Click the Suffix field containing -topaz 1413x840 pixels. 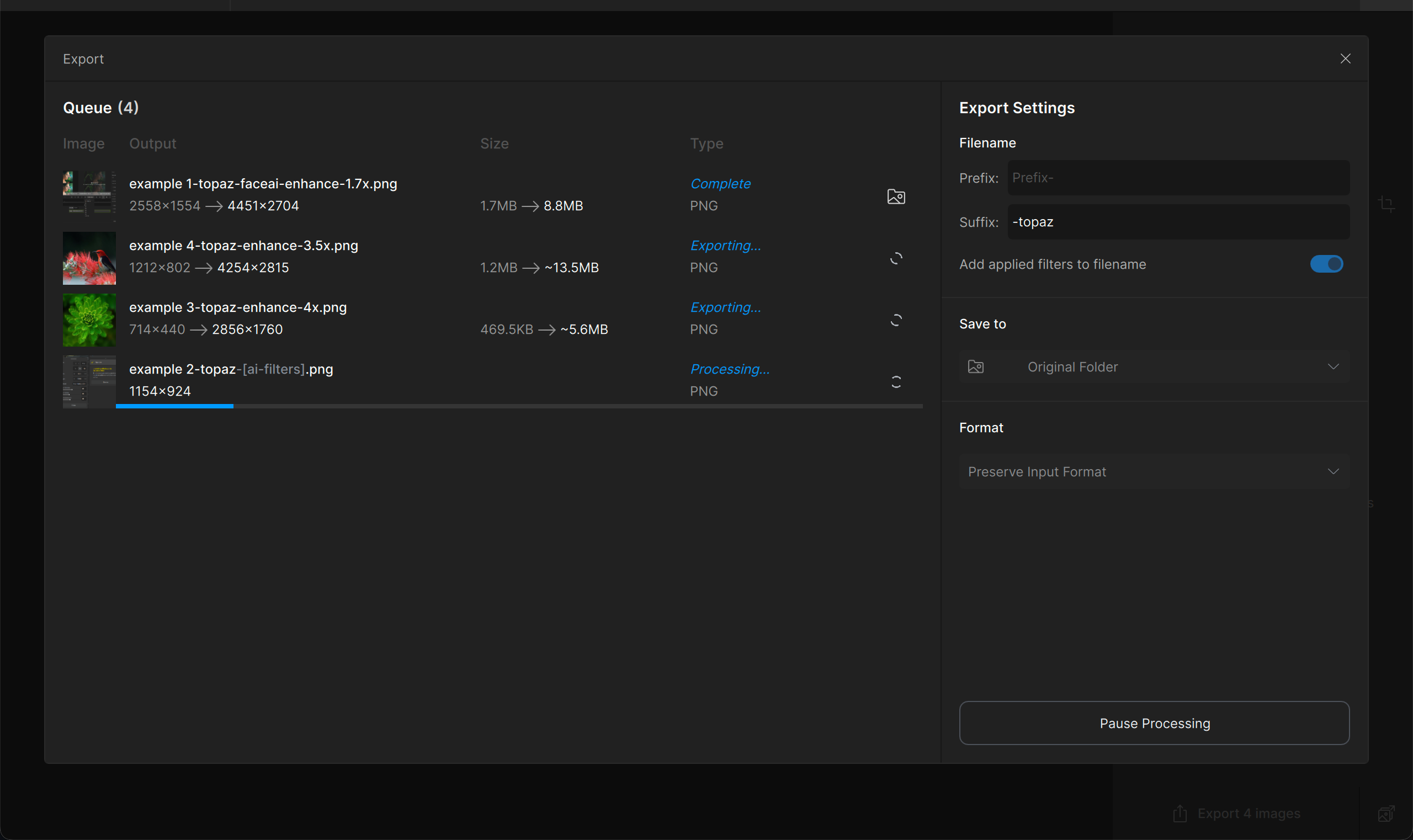(1177, 222)
